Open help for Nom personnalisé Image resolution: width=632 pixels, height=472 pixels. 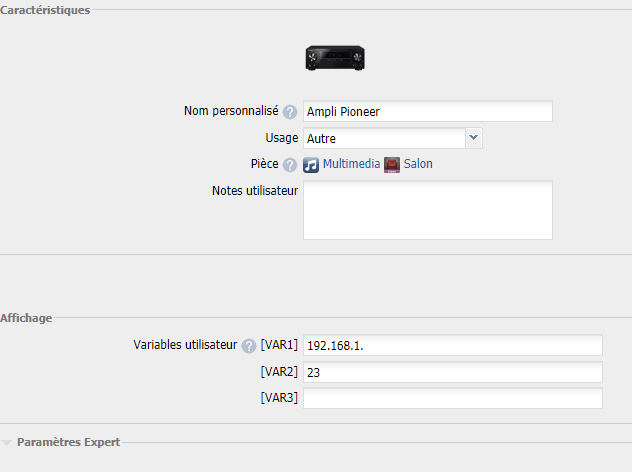coord(289,112)
